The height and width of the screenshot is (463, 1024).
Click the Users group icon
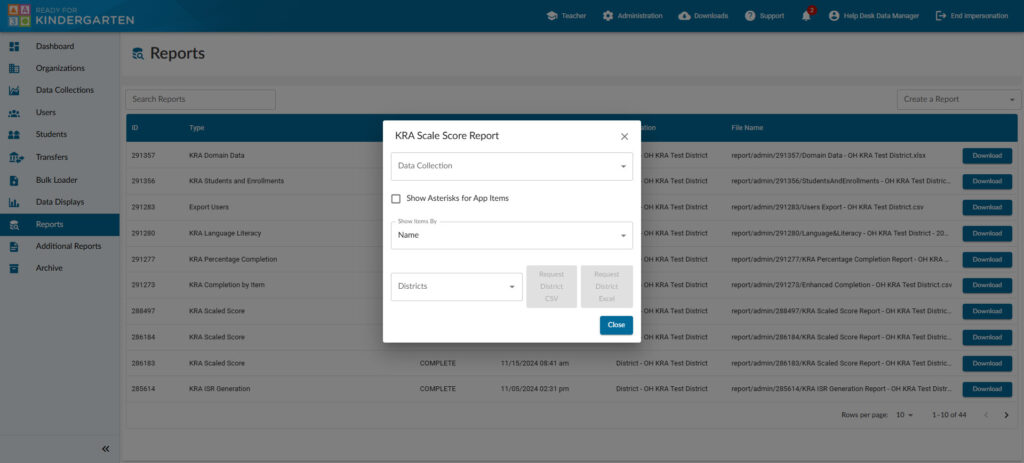(14, 113)
